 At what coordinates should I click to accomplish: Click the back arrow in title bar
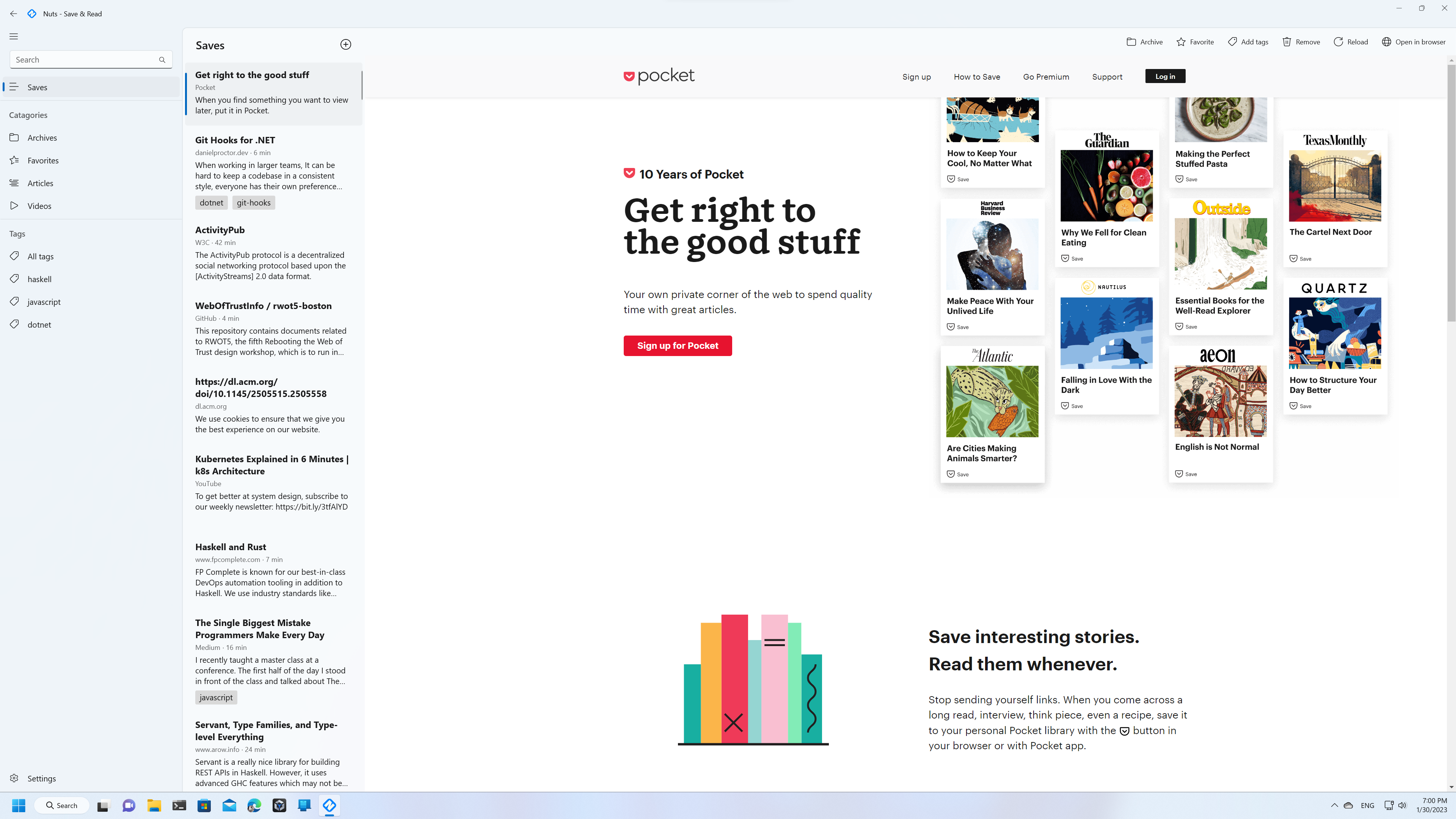pyautogui.click(x=14, y=14)
